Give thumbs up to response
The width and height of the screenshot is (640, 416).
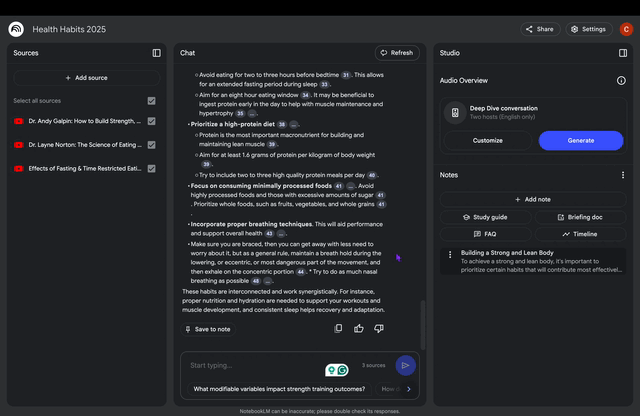[x=358, y=329]
